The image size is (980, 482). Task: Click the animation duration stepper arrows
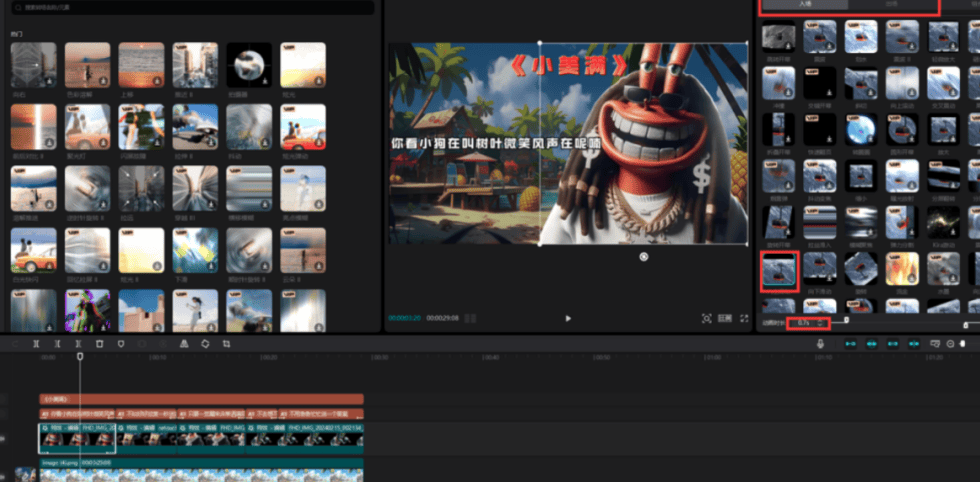tap(821, 323)
